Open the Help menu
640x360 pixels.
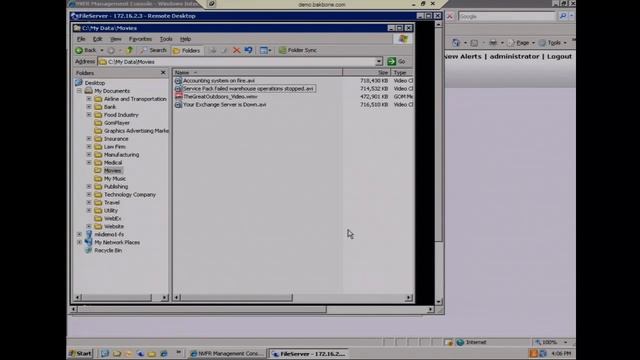[x=185, y=39]
